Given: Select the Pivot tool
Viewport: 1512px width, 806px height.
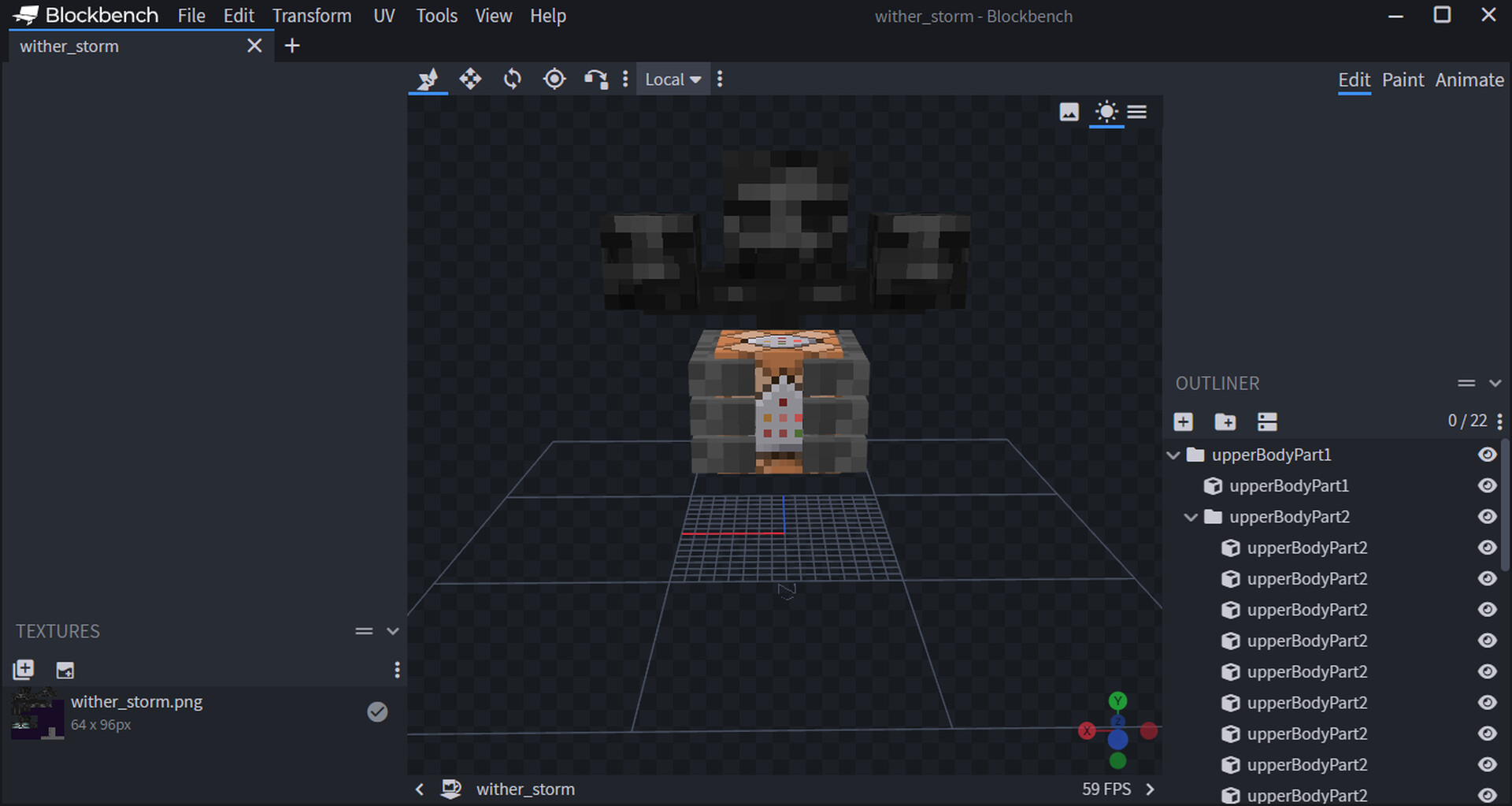Looking at the screenshot, I should click(x=554, y=79).
